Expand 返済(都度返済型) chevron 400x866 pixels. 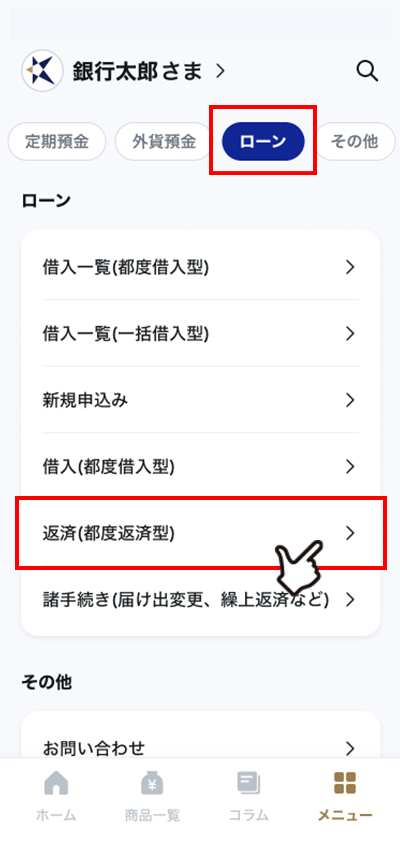click(349, 532)
